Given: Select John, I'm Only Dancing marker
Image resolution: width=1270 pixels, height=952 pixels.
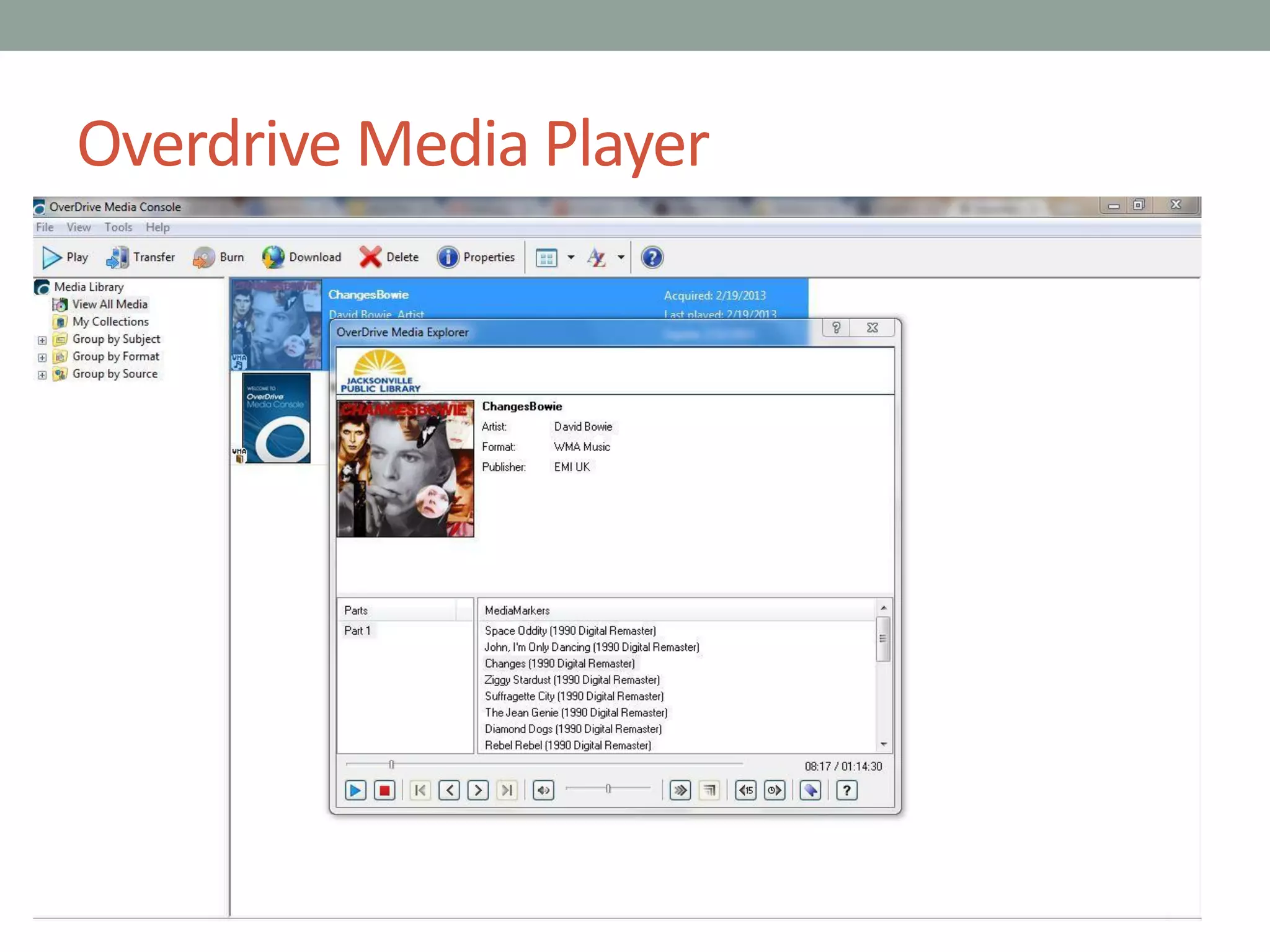Looking at the screenshot, I should tap(592, 648).
